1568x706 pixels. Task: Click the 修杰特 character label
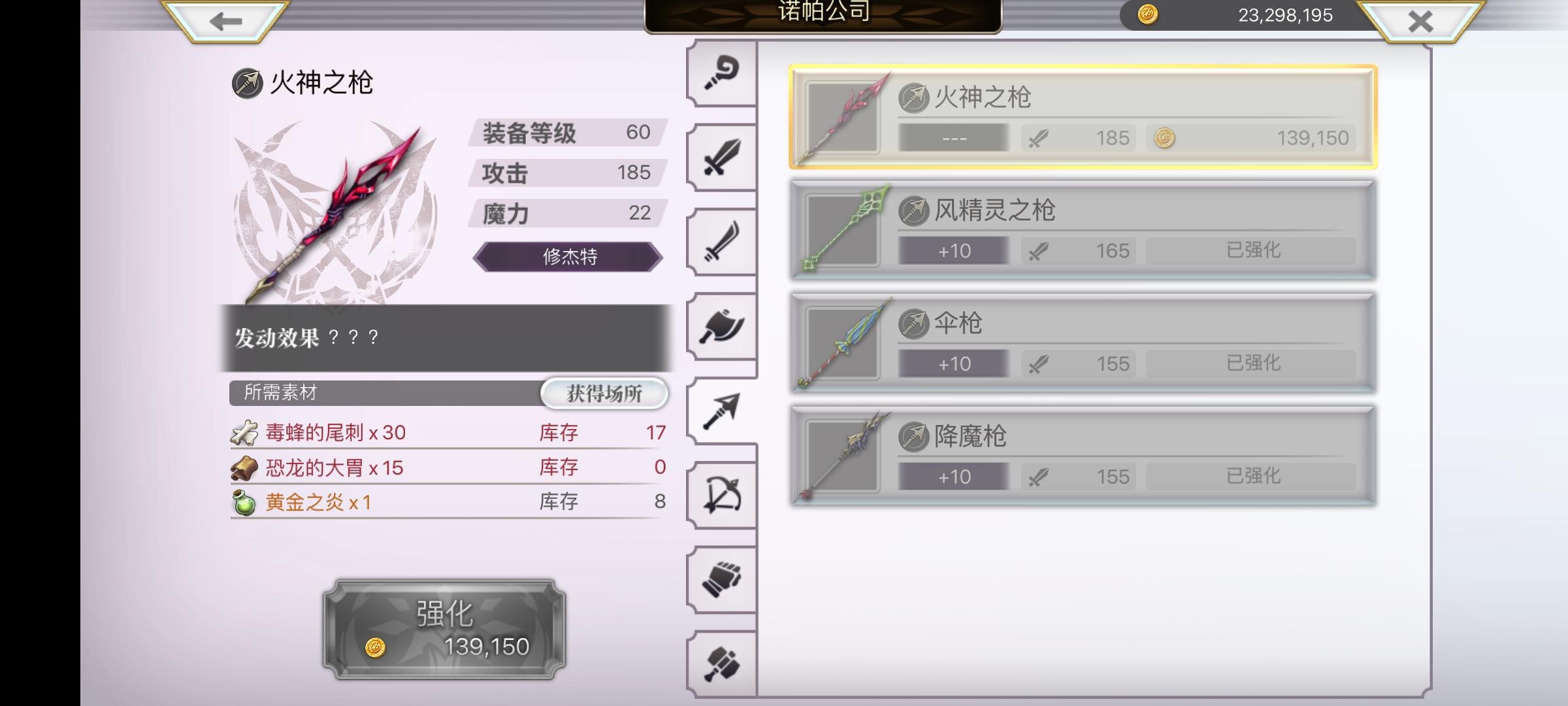click(x=568, y=256)
